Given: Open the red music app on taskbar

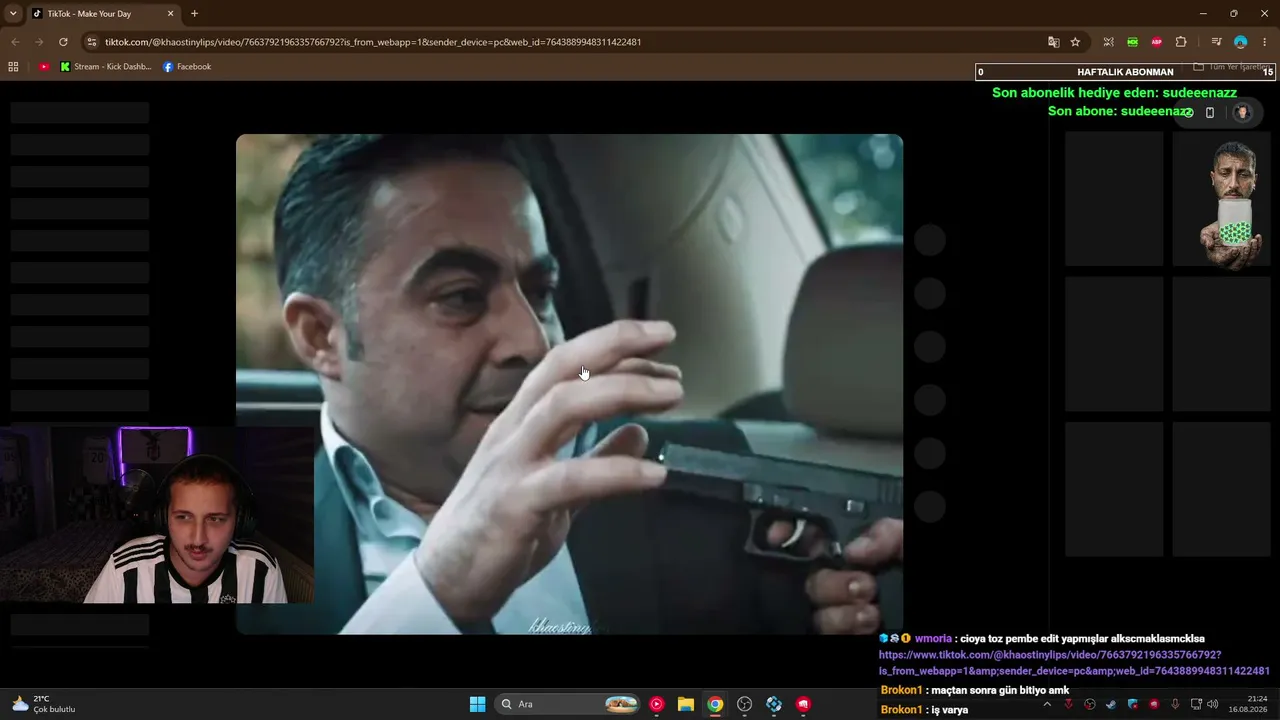Looking at the screenshot, I should click(x=656, y=704).
